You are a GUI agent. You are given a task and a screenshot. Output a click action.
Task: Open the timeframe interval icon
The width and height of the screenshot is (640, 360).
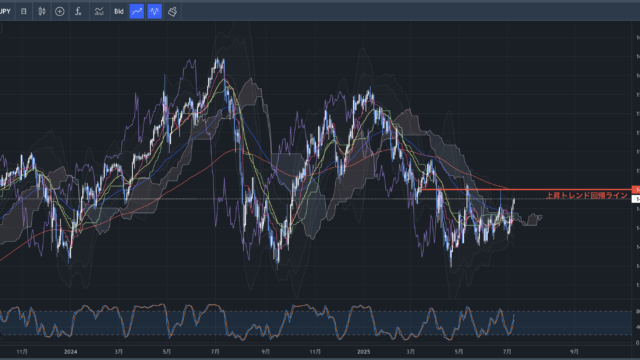pos(24,11)
